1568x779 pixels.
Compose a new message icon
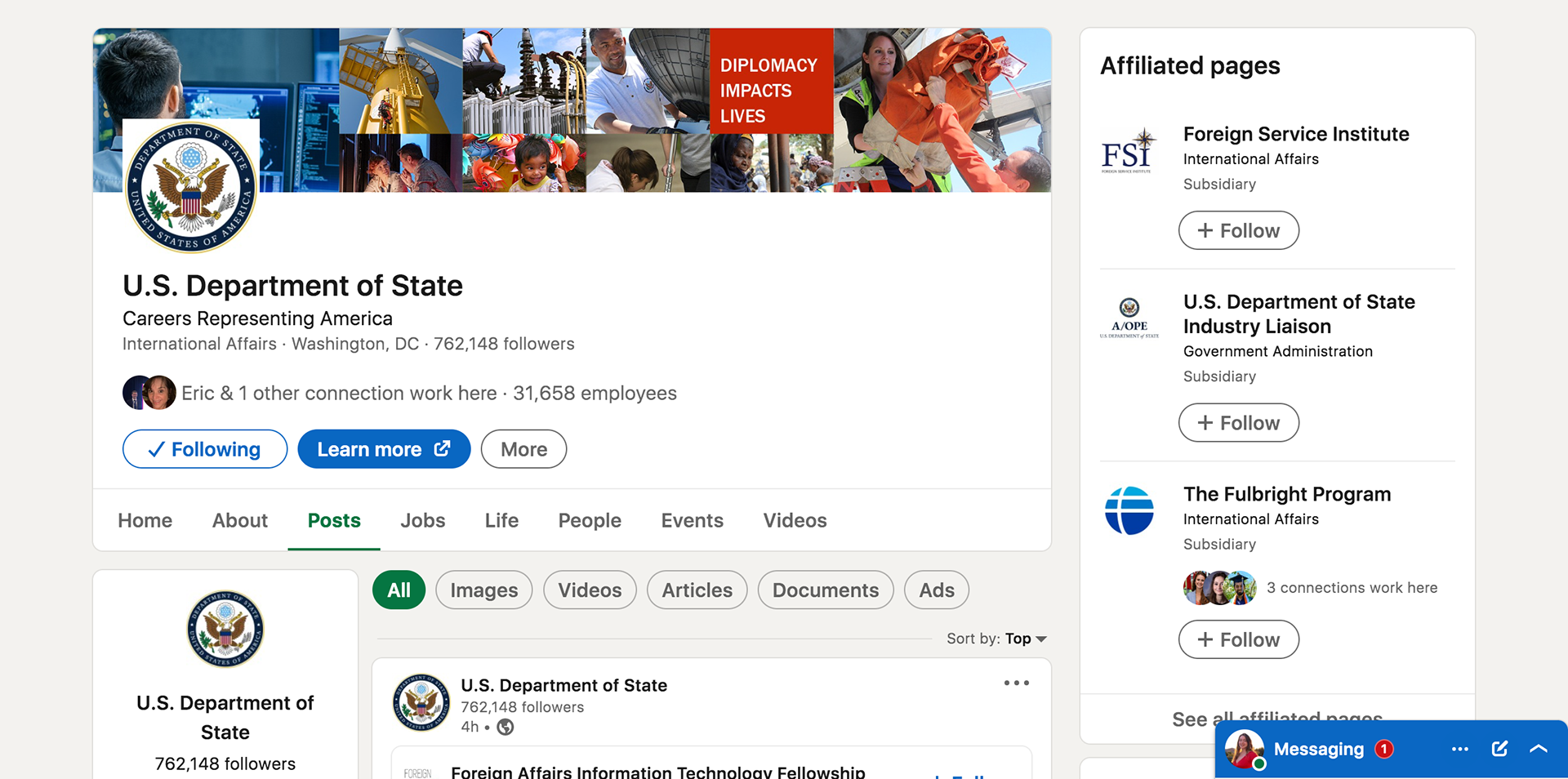tap(1499, 749)
